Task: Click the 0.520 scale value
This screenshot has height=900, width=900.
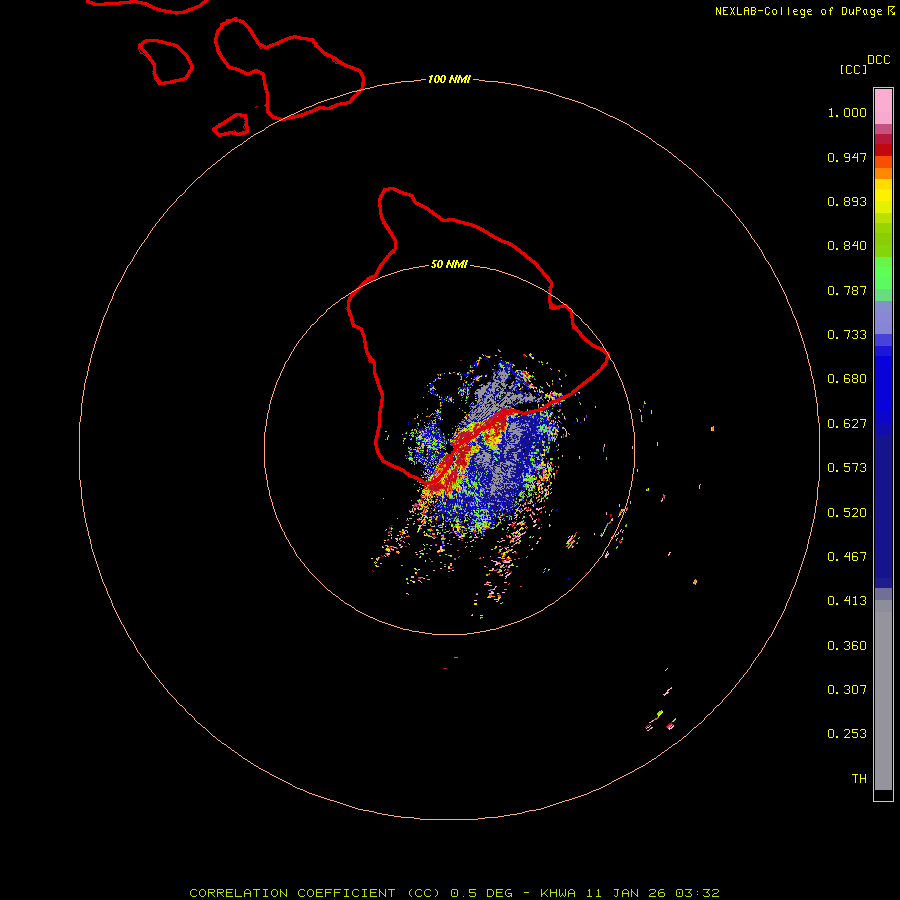Action: pyautogui.click(x=847, y=513)
